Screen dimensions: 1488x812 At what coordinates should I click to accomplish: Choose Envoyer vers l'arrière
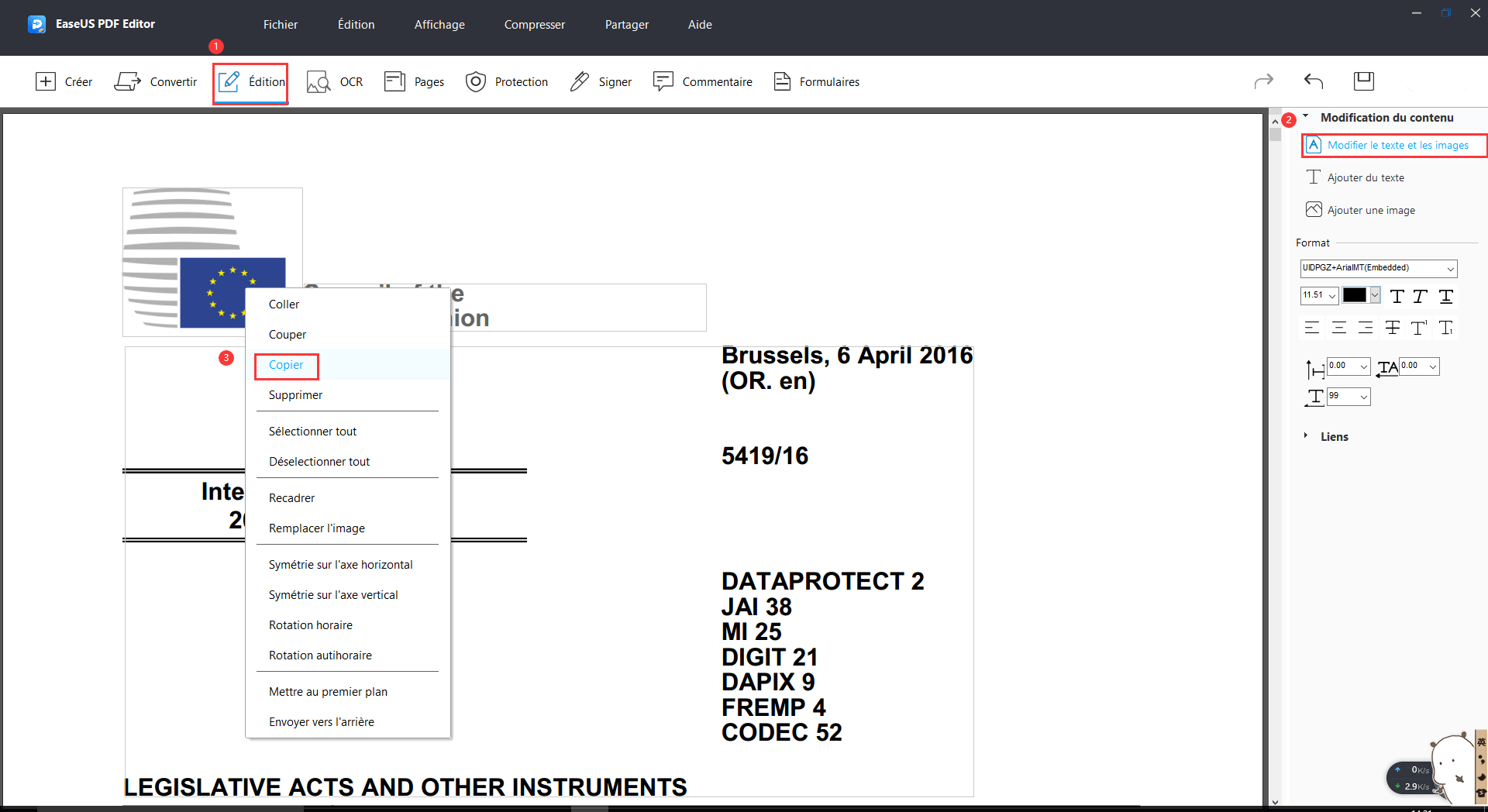(348, 722)
